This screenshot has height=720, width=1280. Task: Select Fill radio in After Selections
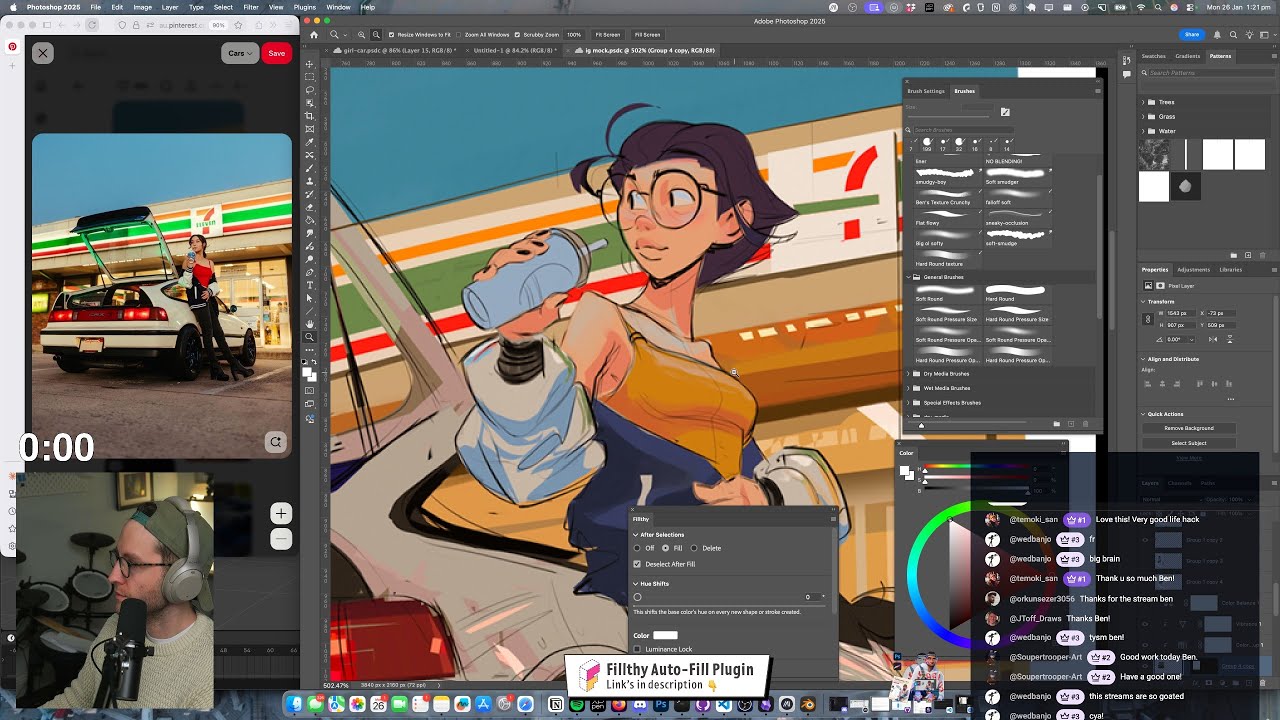665,548
